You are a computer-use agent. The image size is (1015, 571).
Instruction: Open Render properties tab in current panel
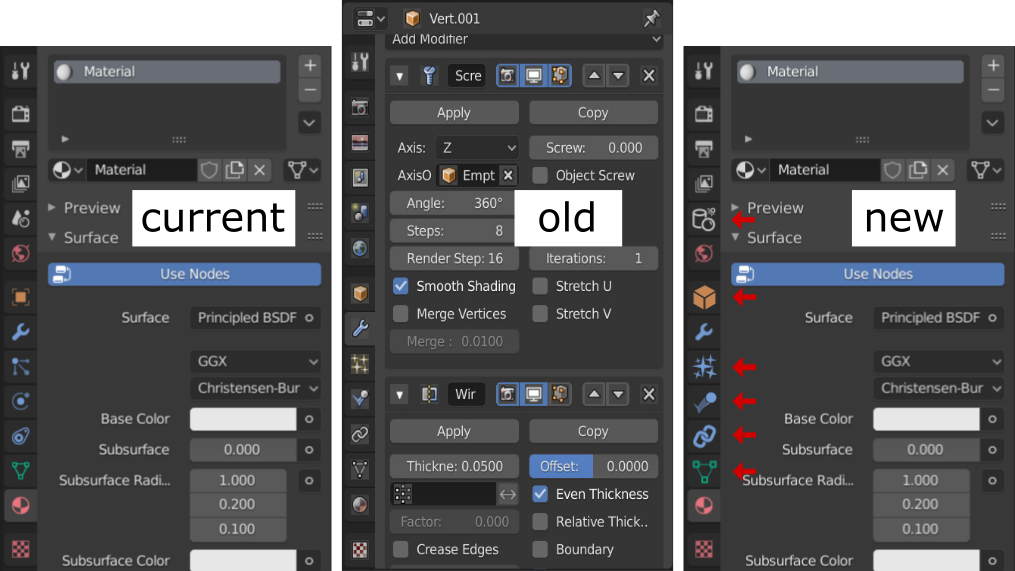tap(20, 114)
